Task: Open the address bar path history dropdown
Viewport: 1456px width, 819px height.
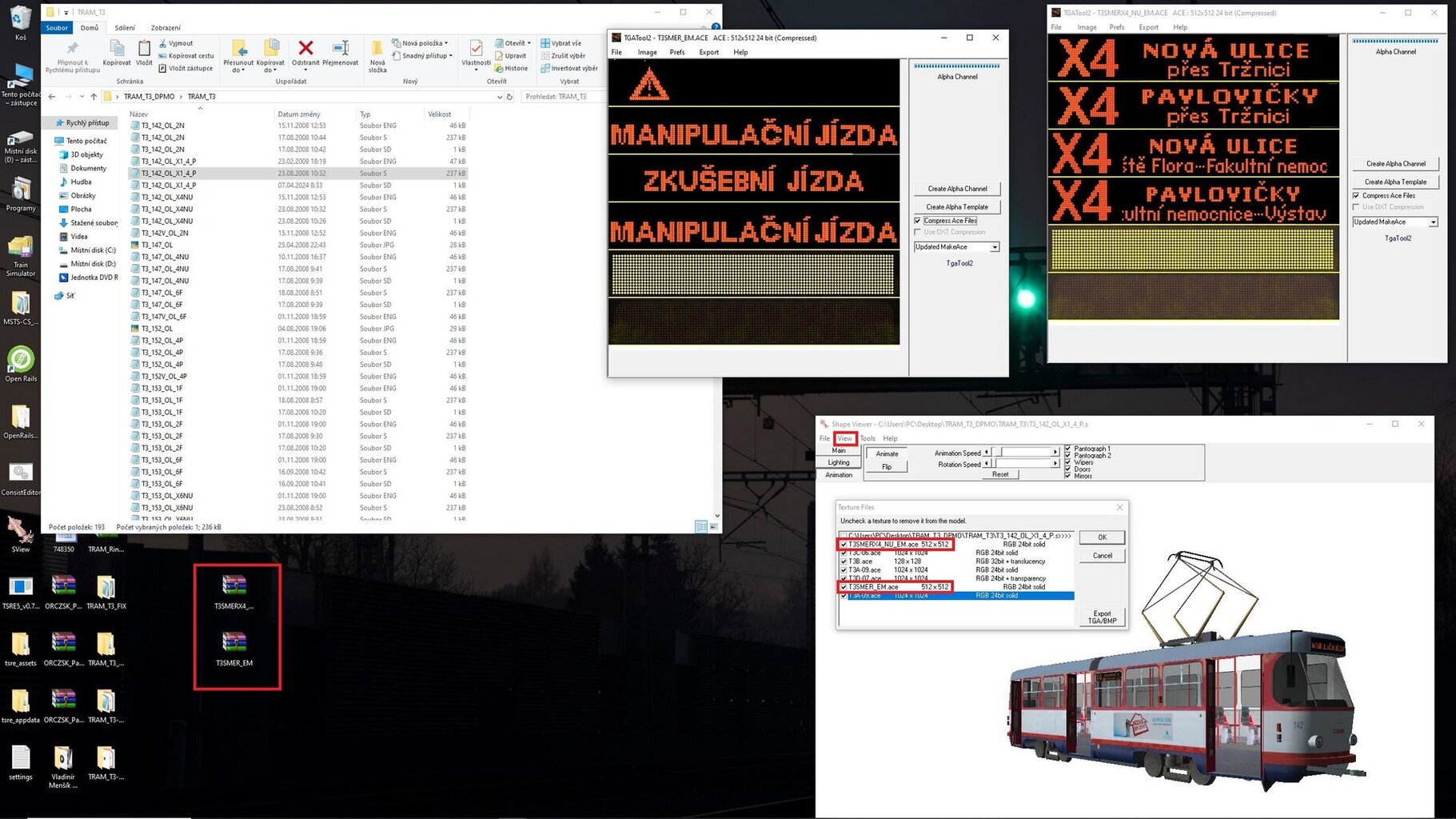Action: pos(500,97)
